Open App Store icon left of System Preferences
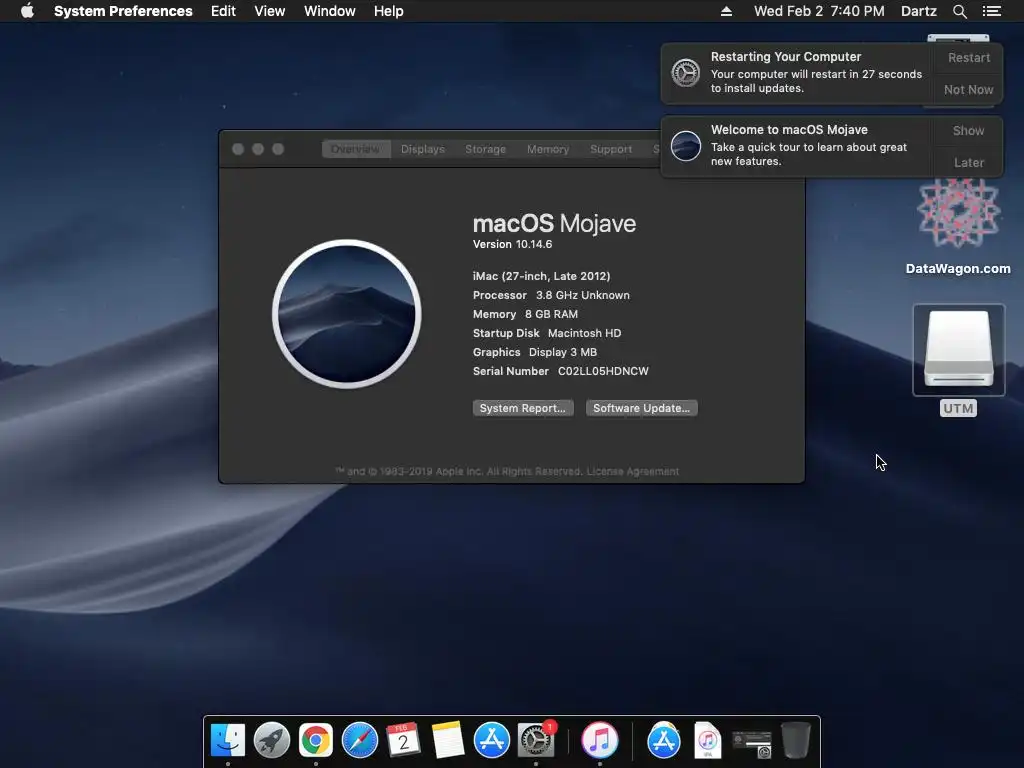The height and width of the screenshot is (768, 1024). click(x=491, y=740)
